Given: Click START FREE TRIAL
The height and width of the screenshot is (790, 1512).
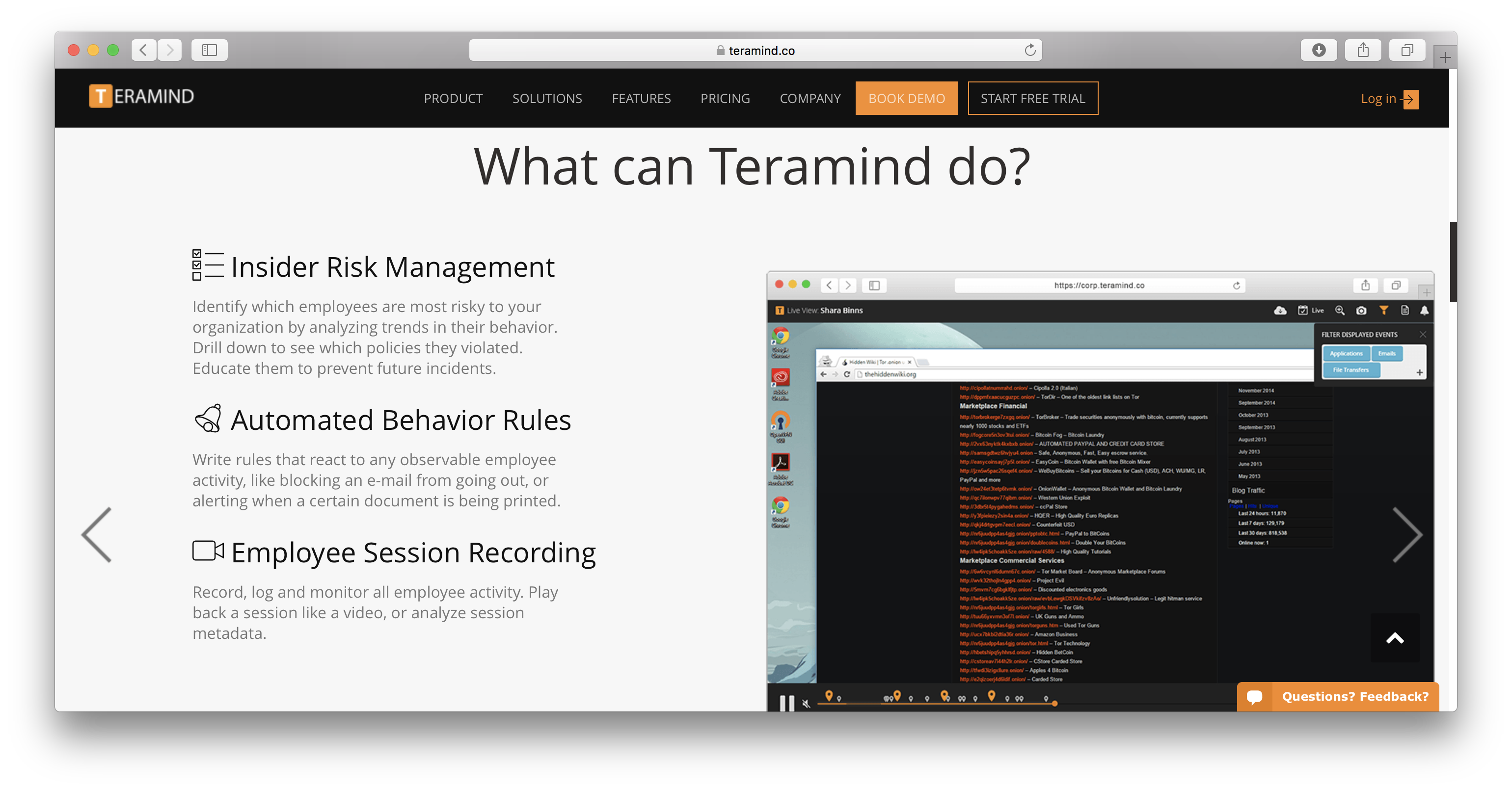Looking at the screenshot, I should click(x=1032, y=98).
